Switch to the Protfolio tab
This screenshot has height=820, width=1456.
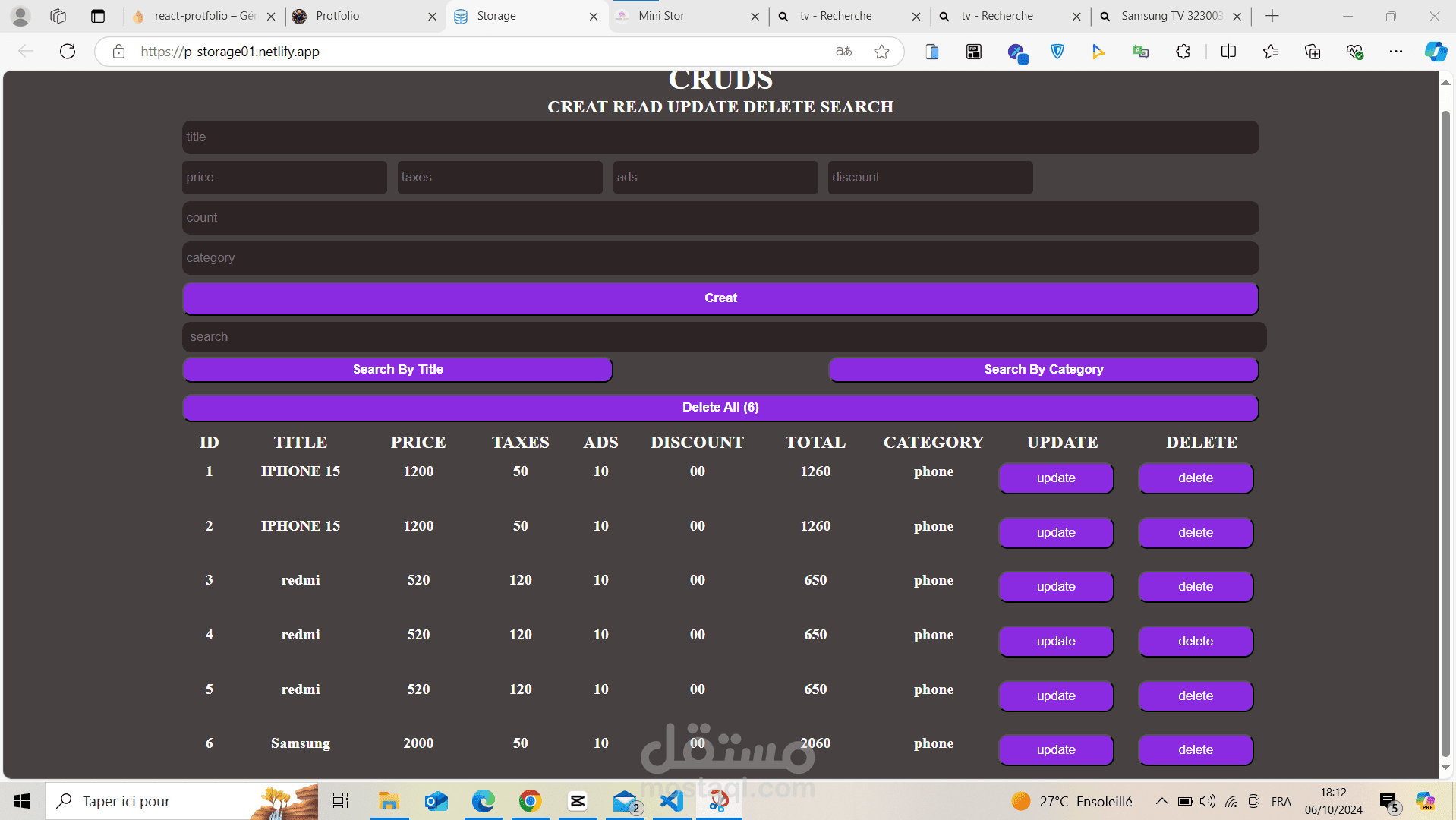(x=365, y=16)
